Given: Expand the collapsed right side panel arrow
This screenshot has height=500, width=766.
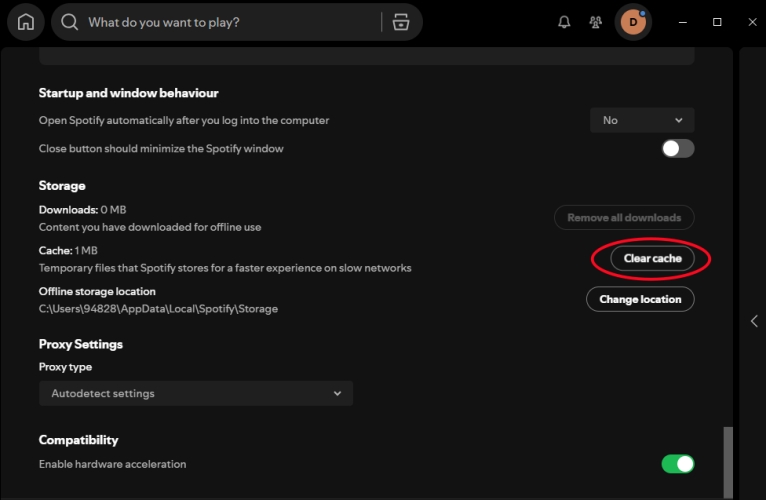Looking at the screenshot, I should pos(754,321).
